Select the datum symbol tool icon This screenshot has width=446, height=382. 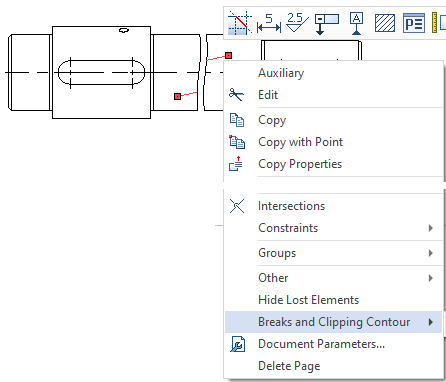[x=356, y=23]
